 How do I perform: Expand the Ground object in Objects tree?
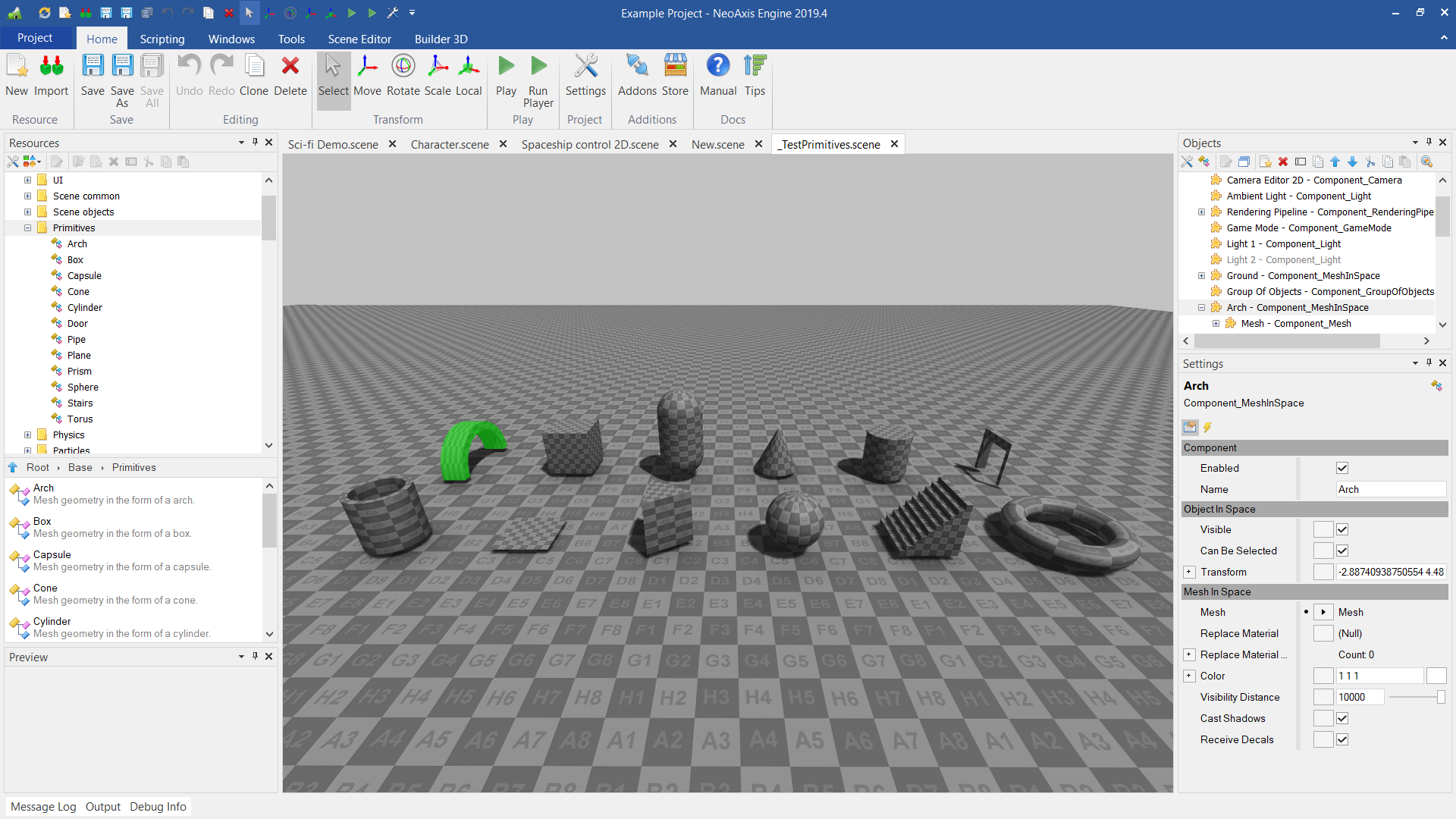click(x=1201, y=276)
